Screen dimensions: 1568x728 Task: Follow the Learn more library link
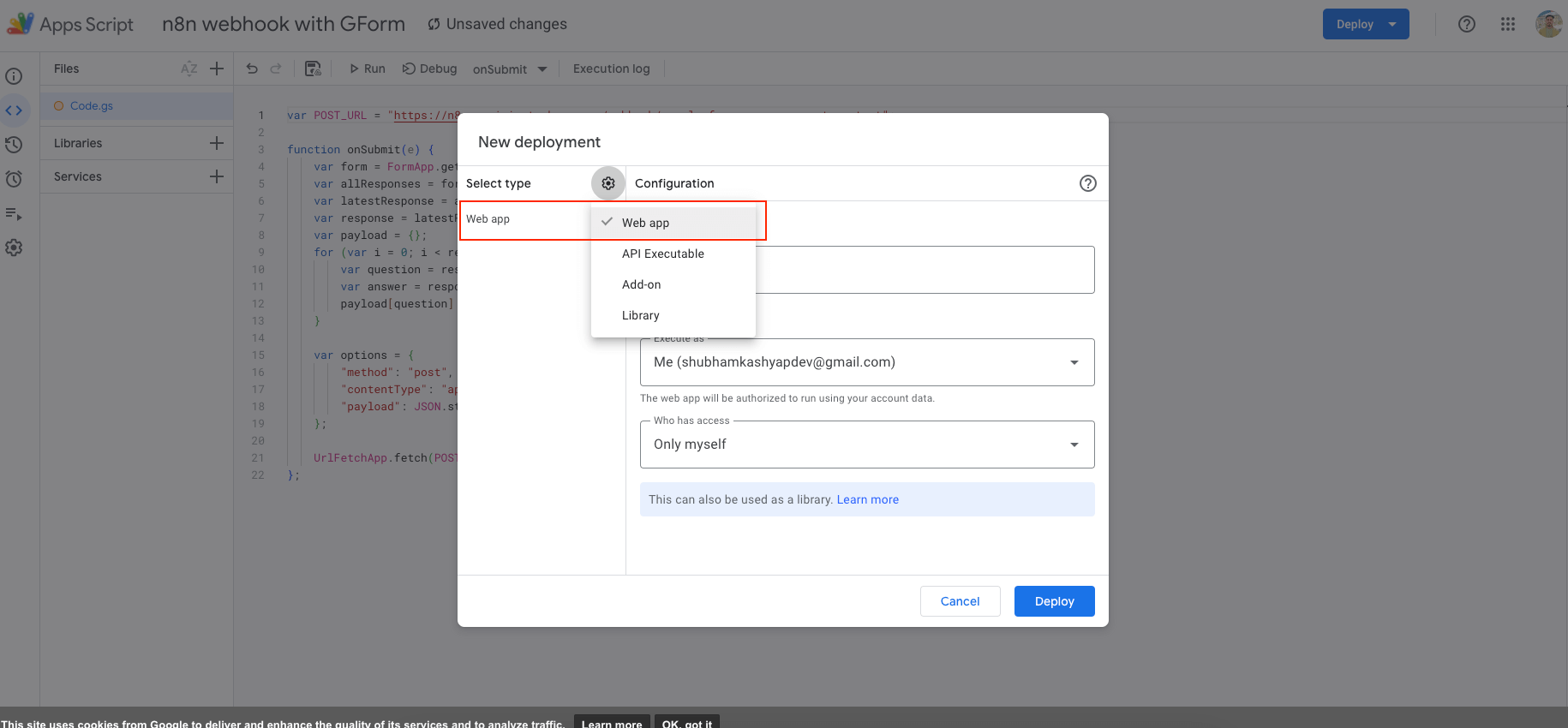point(867,499)
